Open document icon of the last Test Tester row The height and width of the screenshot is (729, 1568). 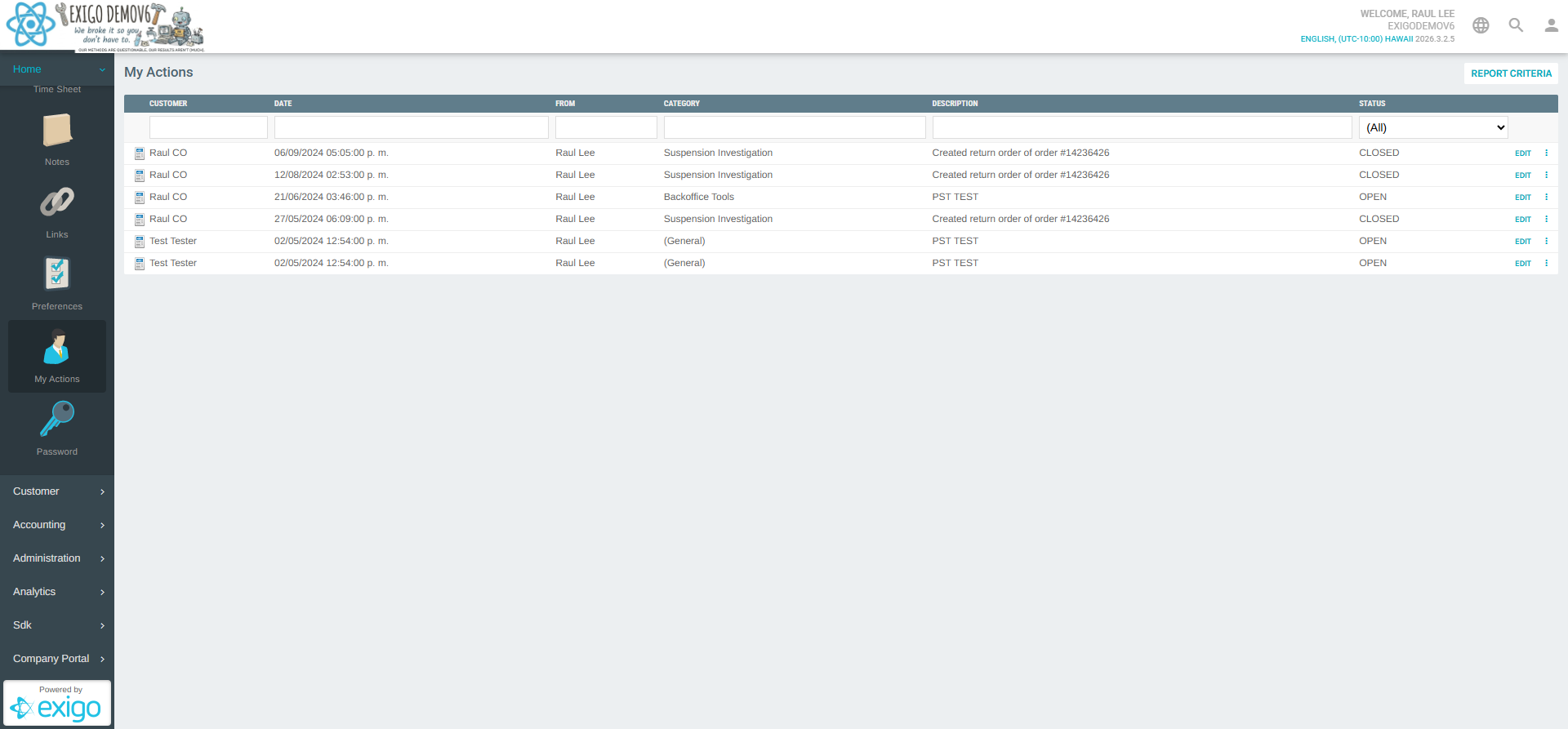(140, 264)
